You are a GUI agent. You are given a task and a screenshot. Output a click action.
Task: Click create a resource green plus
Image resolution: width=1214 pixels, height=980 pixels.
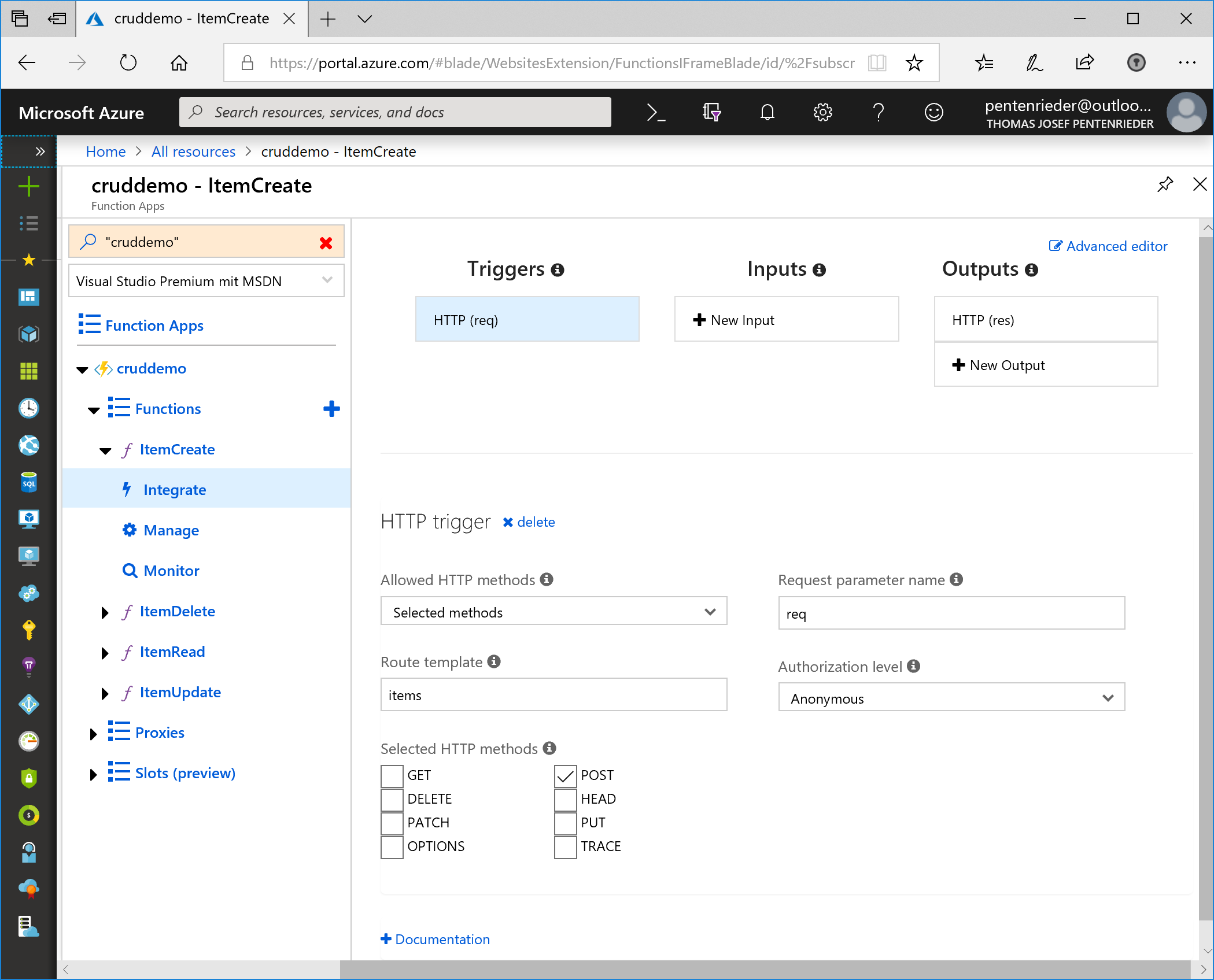coord(29,186)
